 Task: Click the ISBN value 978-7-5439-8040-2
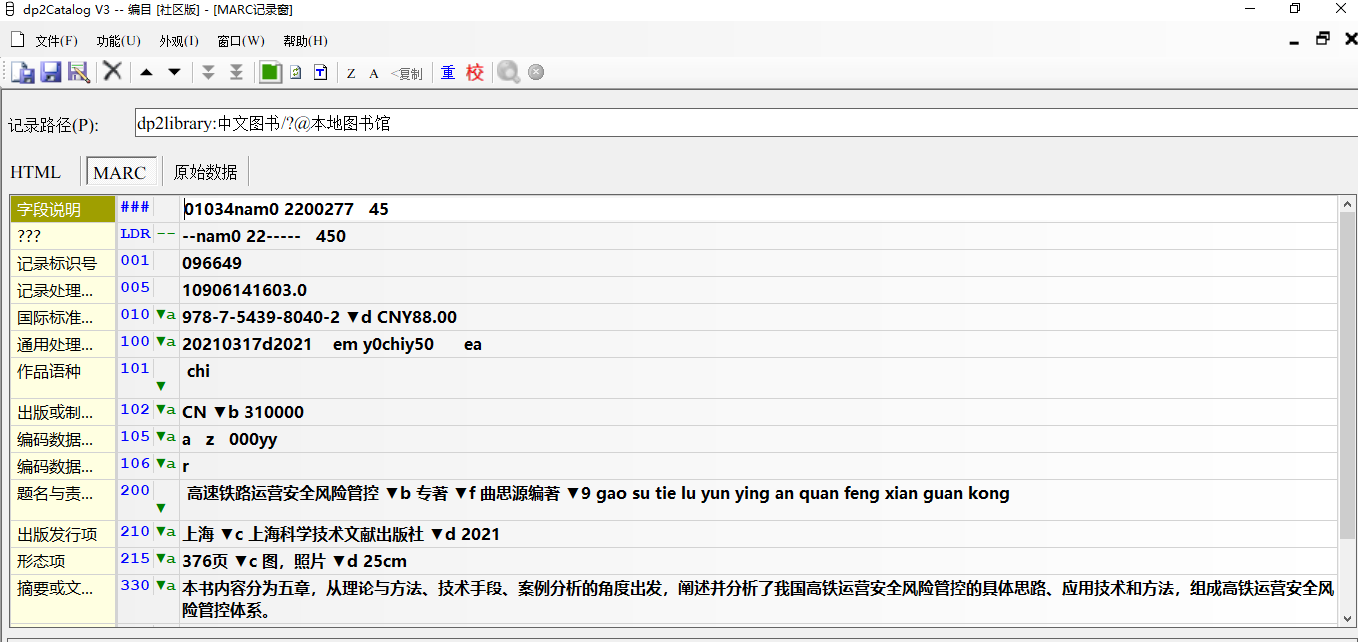point(261,317)
